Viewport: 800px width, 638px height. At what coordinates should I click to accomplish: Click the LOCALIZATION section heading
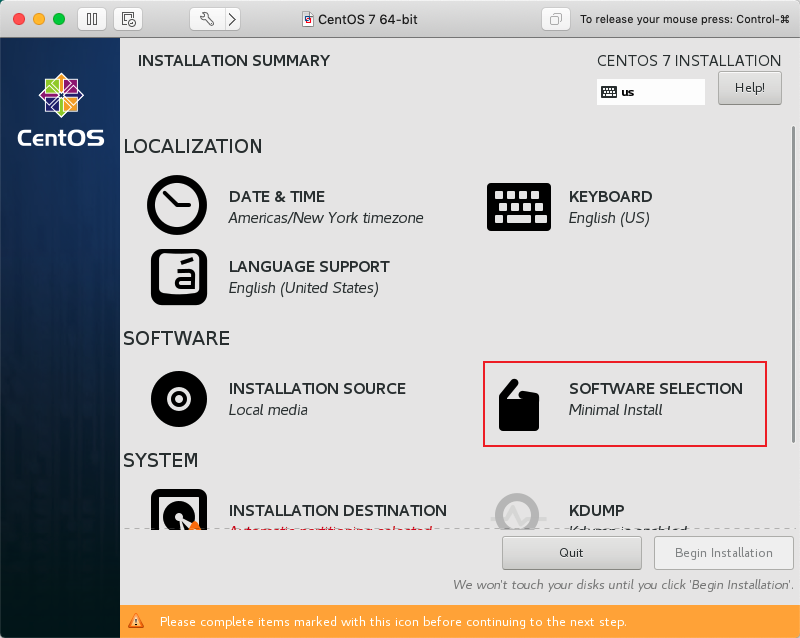tap(193, 146)
